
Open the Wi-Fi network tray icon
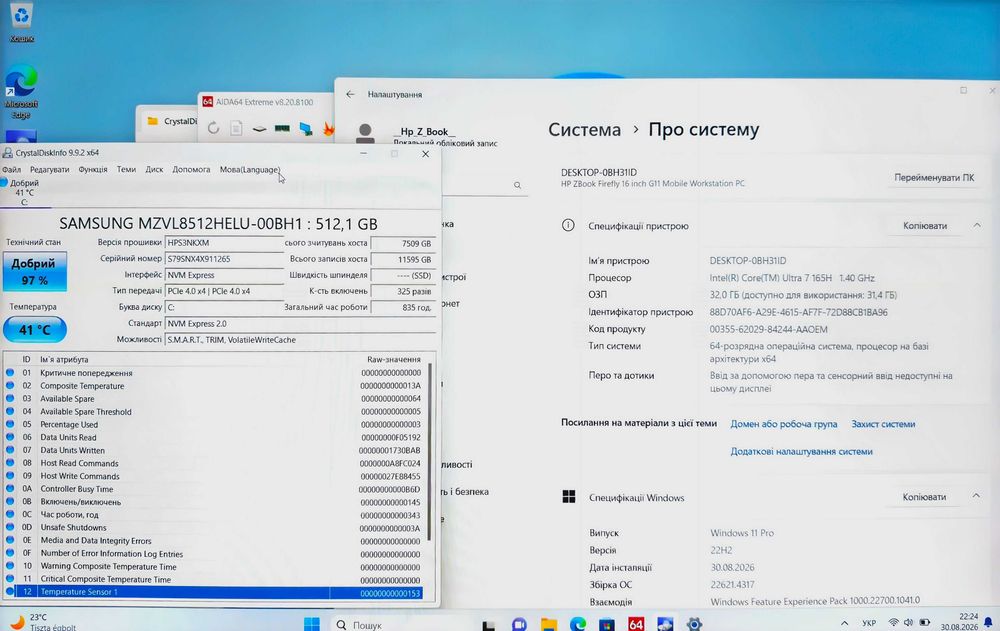pyautogui.click(x=893, y=622)
